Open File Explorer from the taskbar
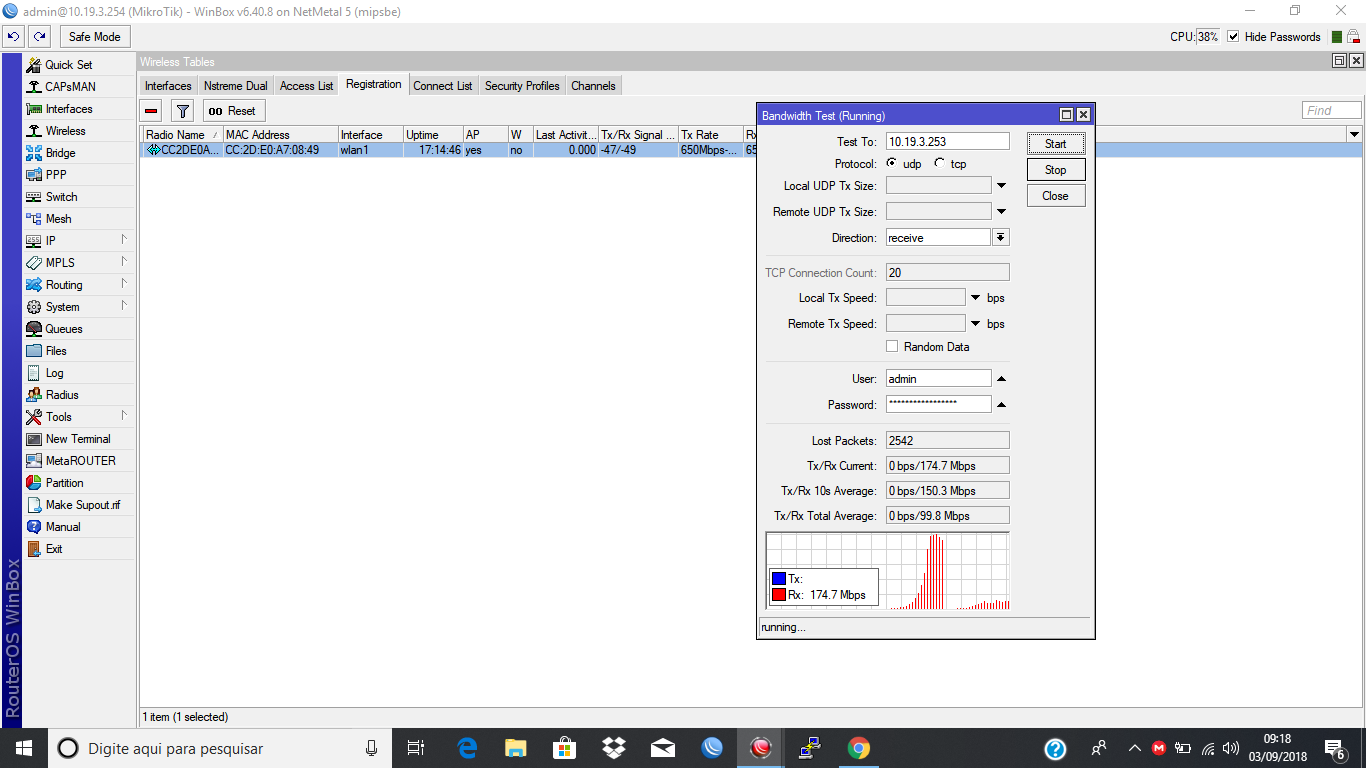1366x768 pixels. tap(516, 748)
